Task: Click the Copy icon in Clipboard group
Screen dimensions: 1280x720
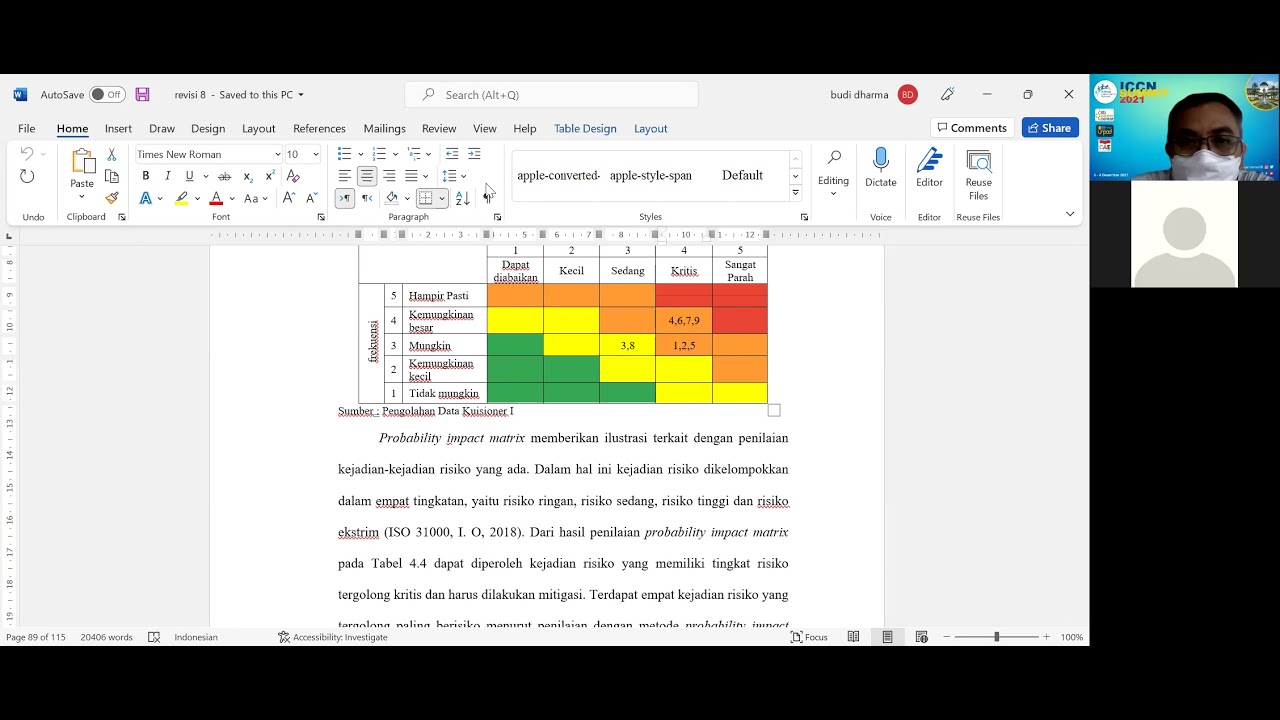Action: click(112, 176)
